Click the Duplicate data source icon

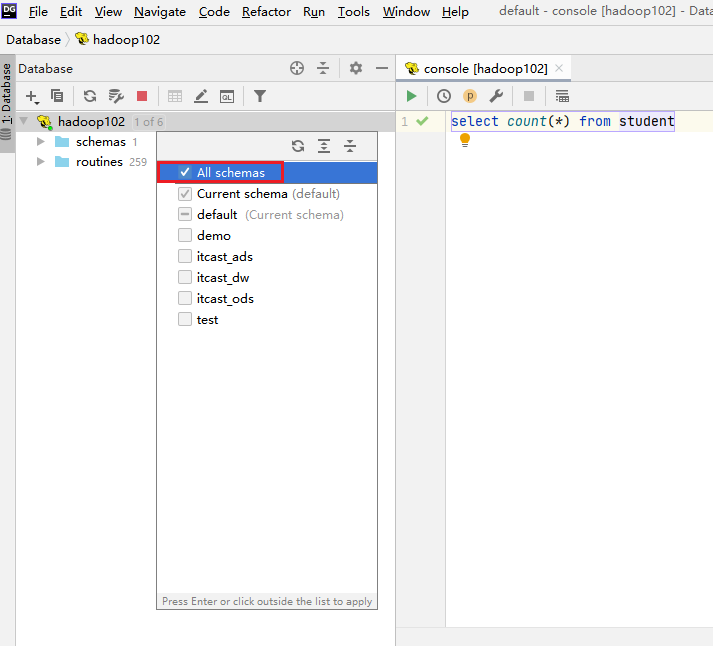pos(57,96)
